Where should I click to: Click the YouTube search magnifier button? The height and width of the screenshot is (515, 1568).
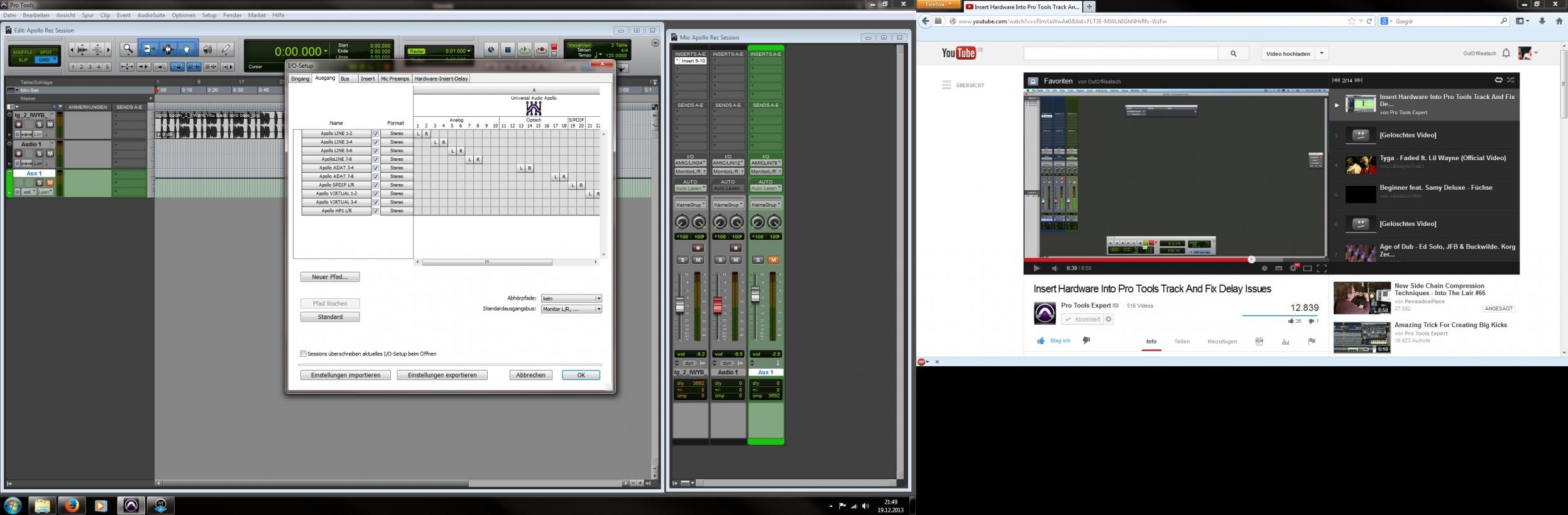[1233, 54]
